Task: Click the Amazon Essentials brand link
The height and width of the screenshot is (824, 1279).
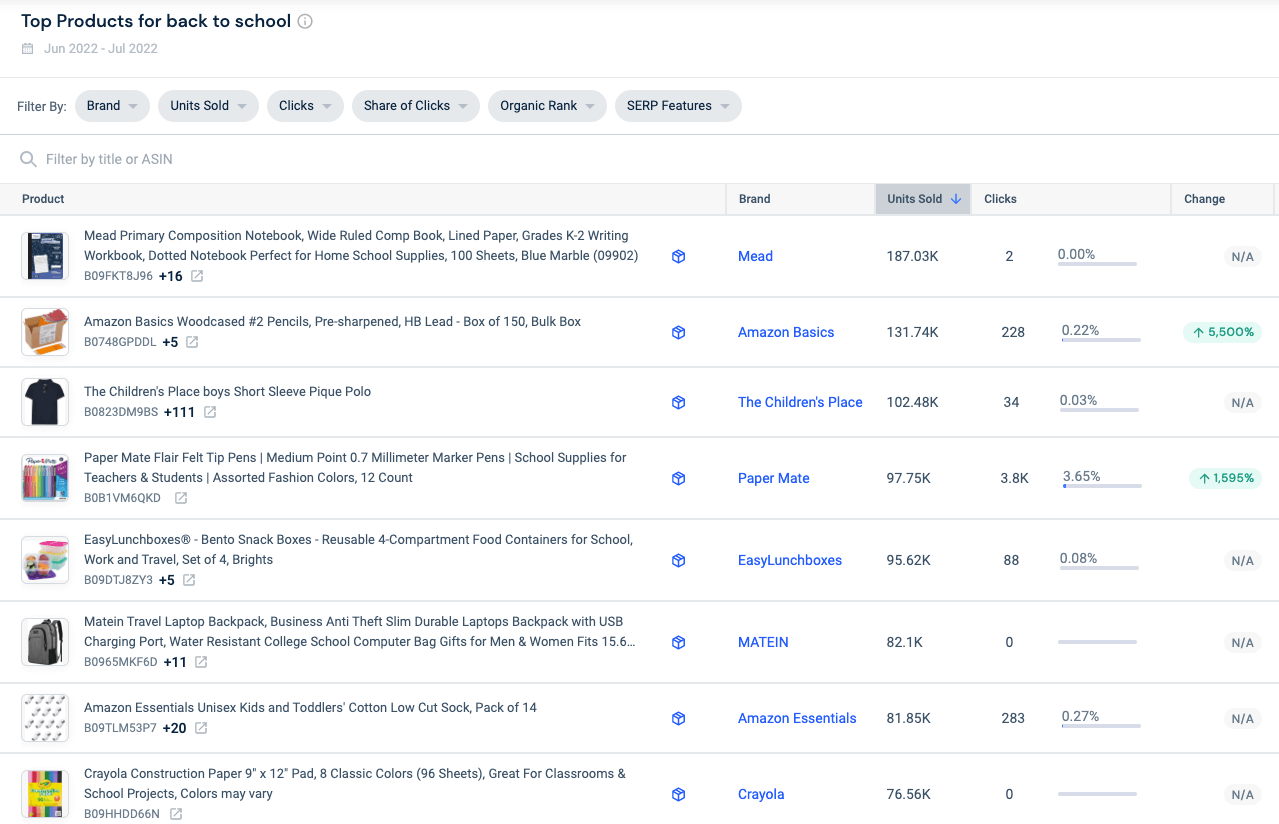Action: [796, 718]
